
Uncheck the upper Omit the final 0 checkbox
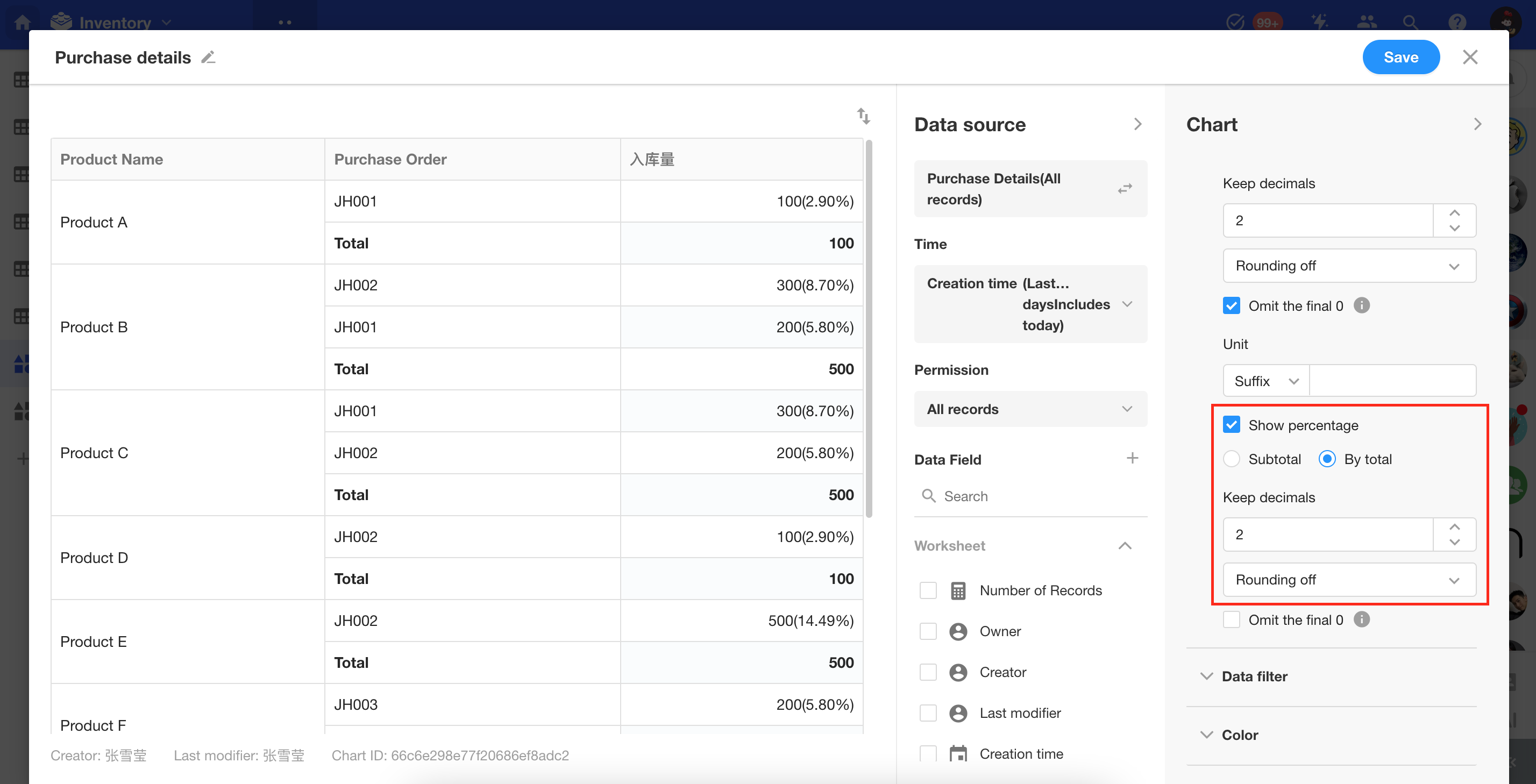click(x=1231, y=305)
